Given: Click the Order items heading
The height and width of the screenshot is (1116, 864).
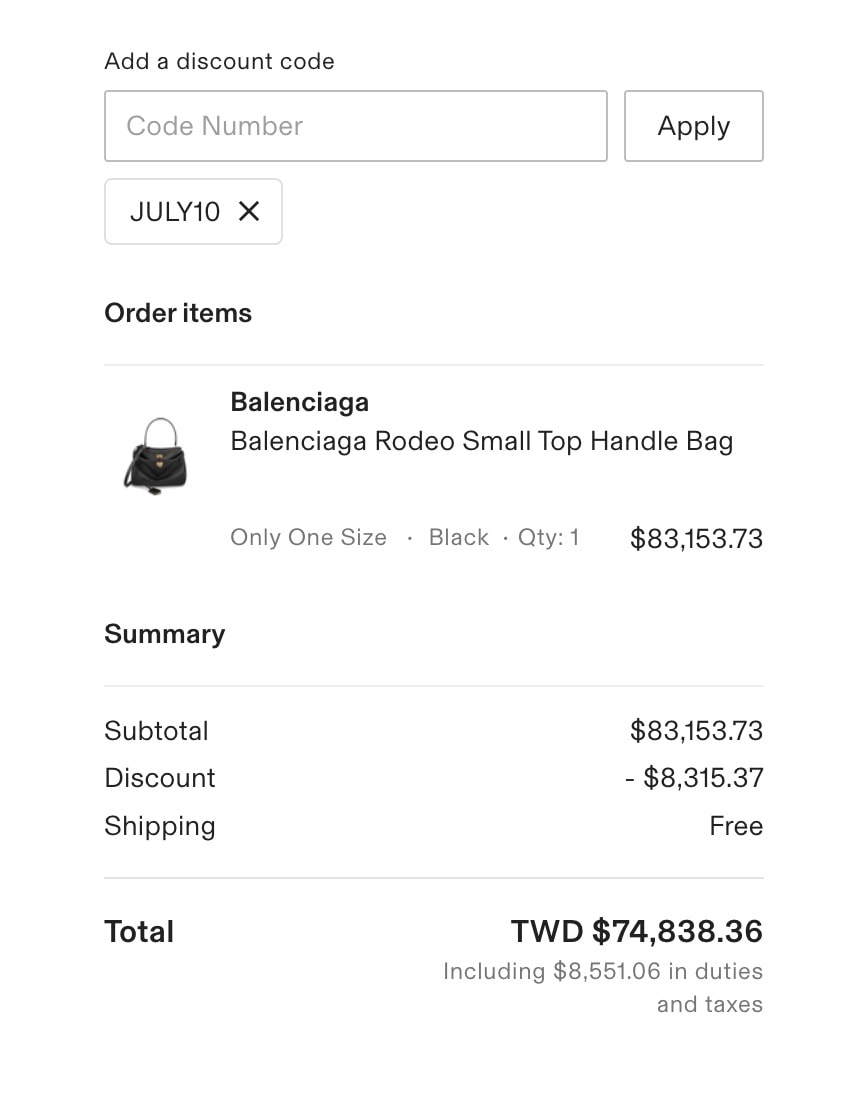Looking at the screenshot, I should click(x=178, y=313).
